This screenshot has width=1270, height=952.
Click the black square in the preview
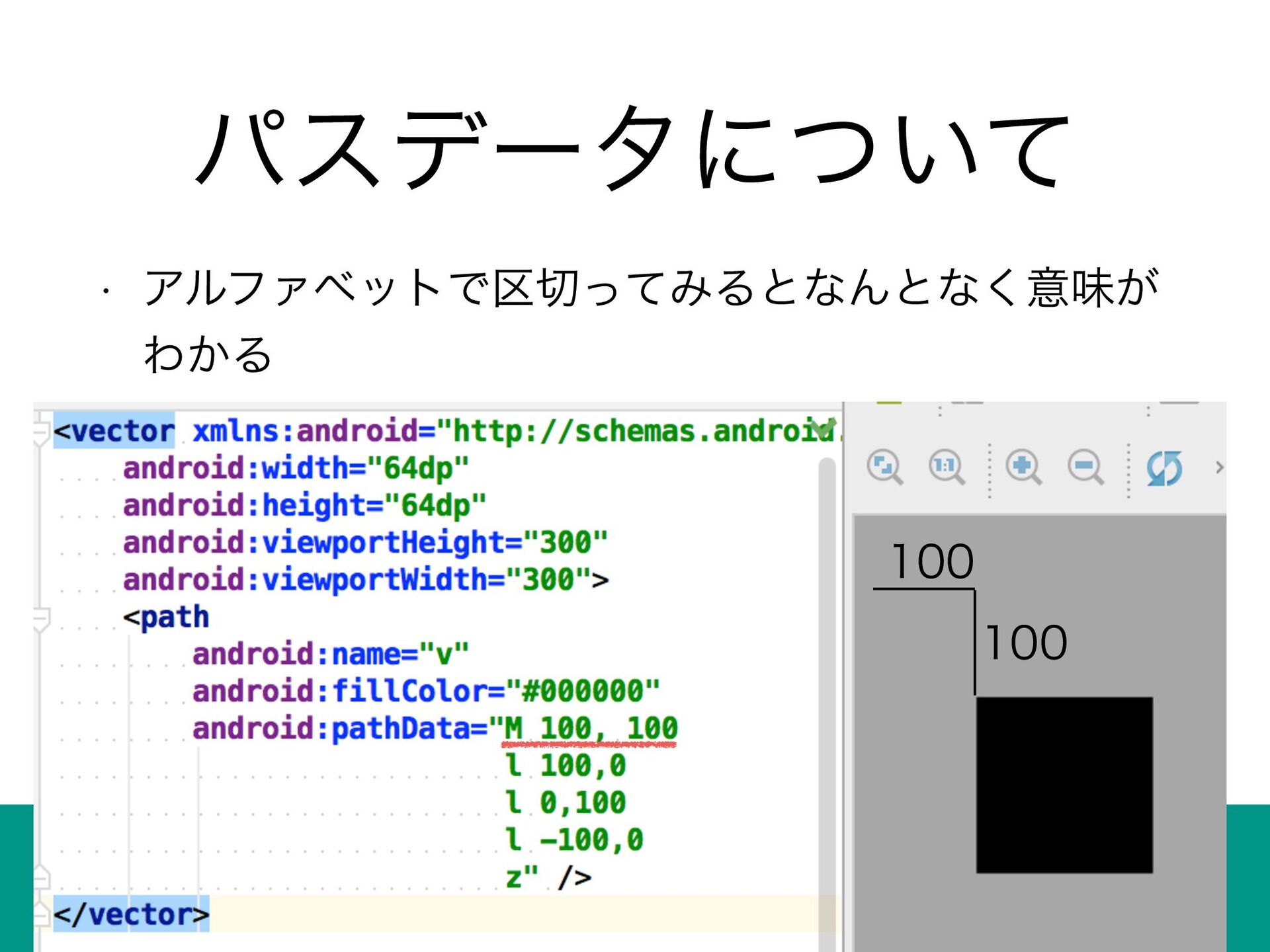tap(1064, 785)
